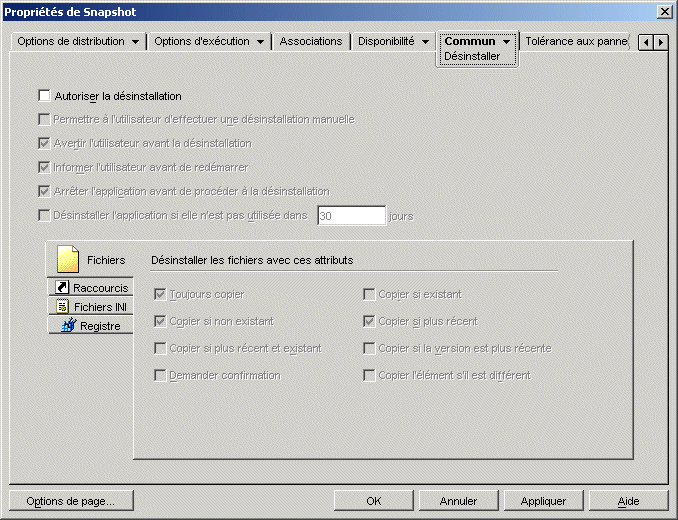Image resolution: width=678 pixels, height=520 pixels.
Task: Click the Fichiers INI document icon
Action: pyautogui.click(x=63, y=306)
